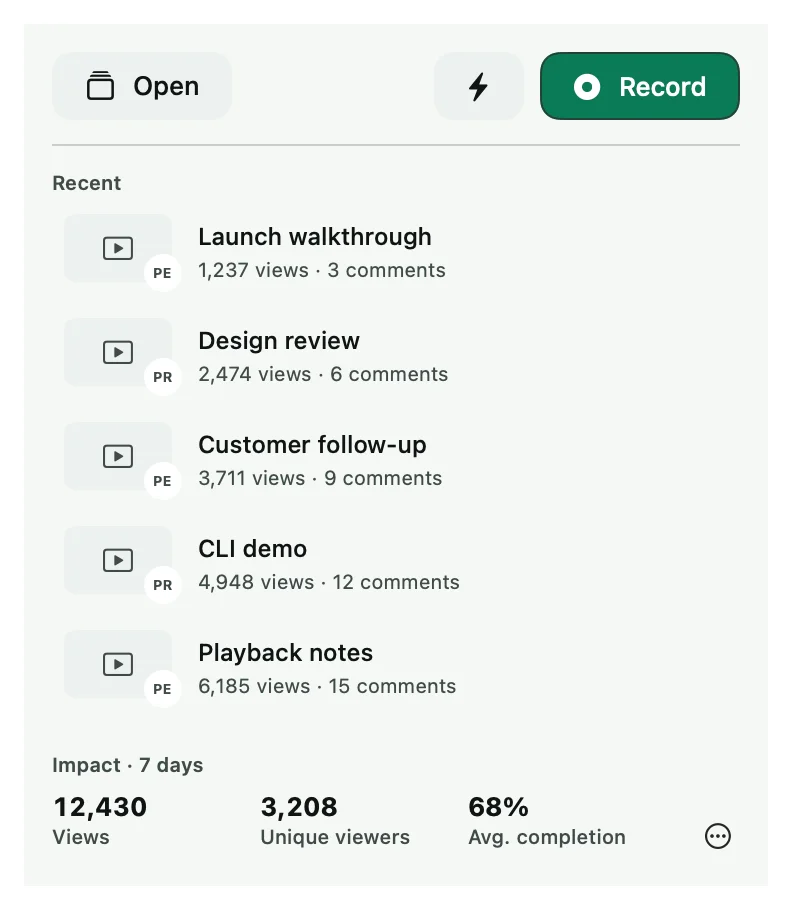The width and height of the screenshot is (792, 910).
Task: Click PR avatar on CLI demo
Action: 162,584
